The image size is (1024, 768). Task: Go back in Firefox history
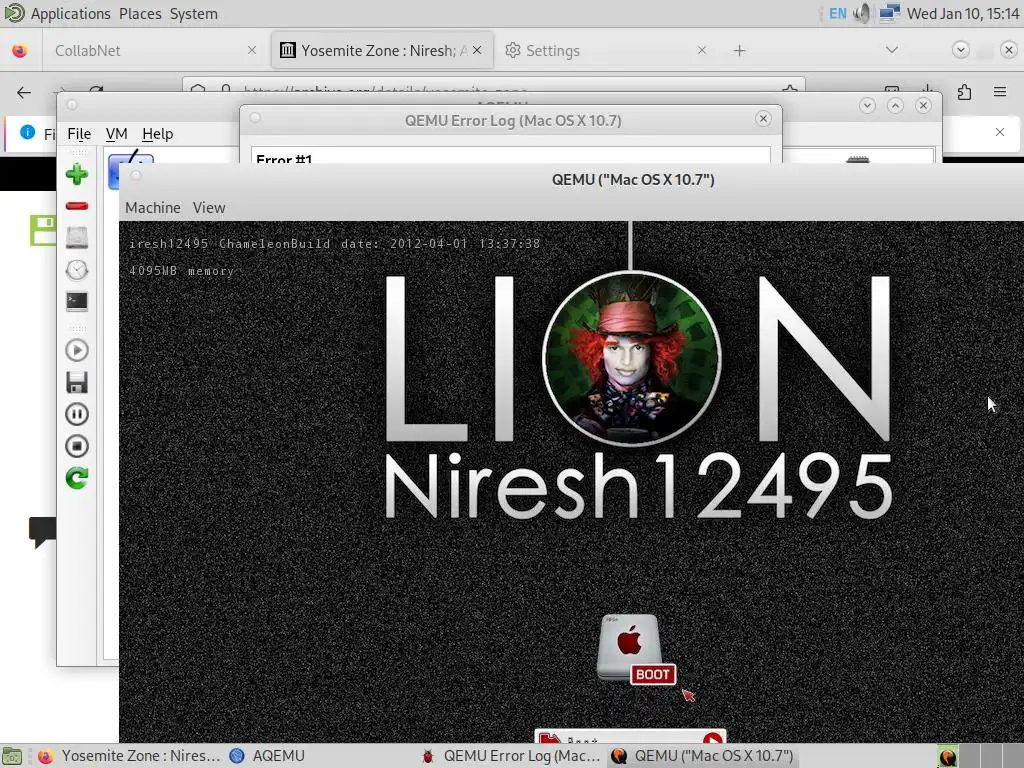(24, 92)
